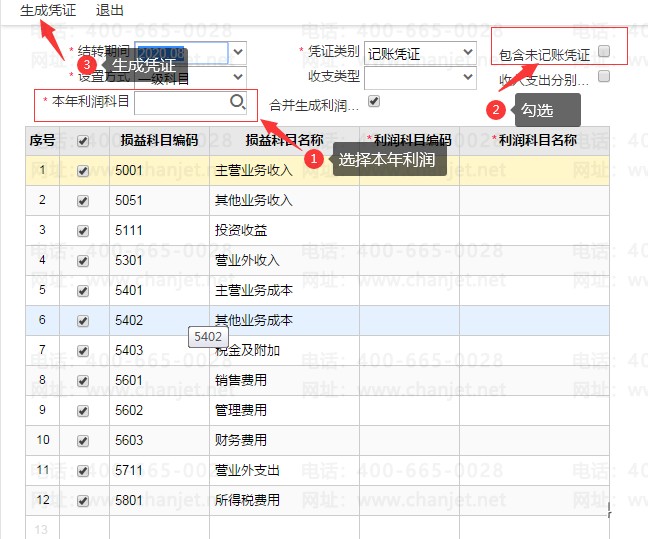This screenshot has height=539, width=648.
Task: Uncheck the 合并生成利润 checkbox
Action: pos(374,101)
